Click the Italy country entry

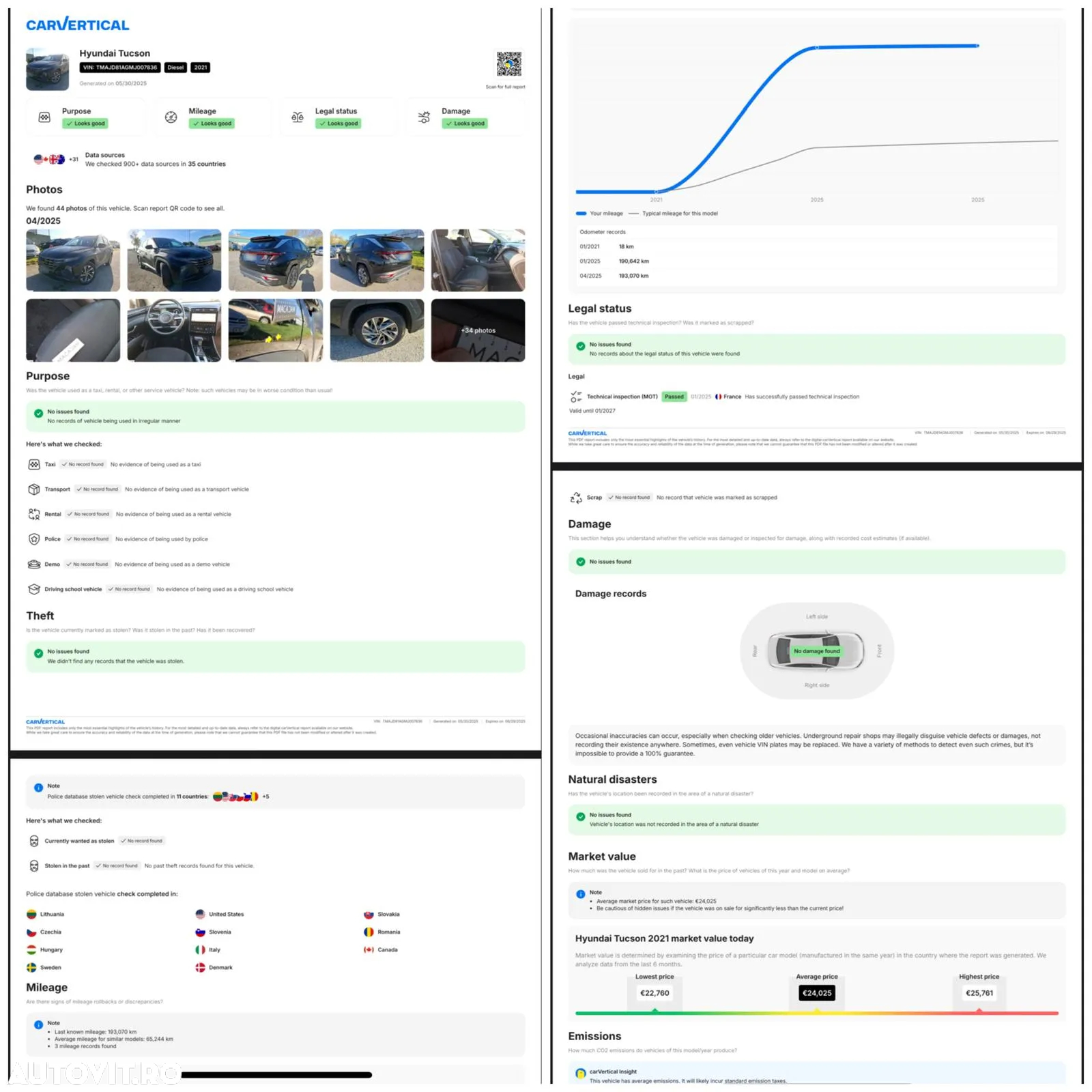pos(207,950)
